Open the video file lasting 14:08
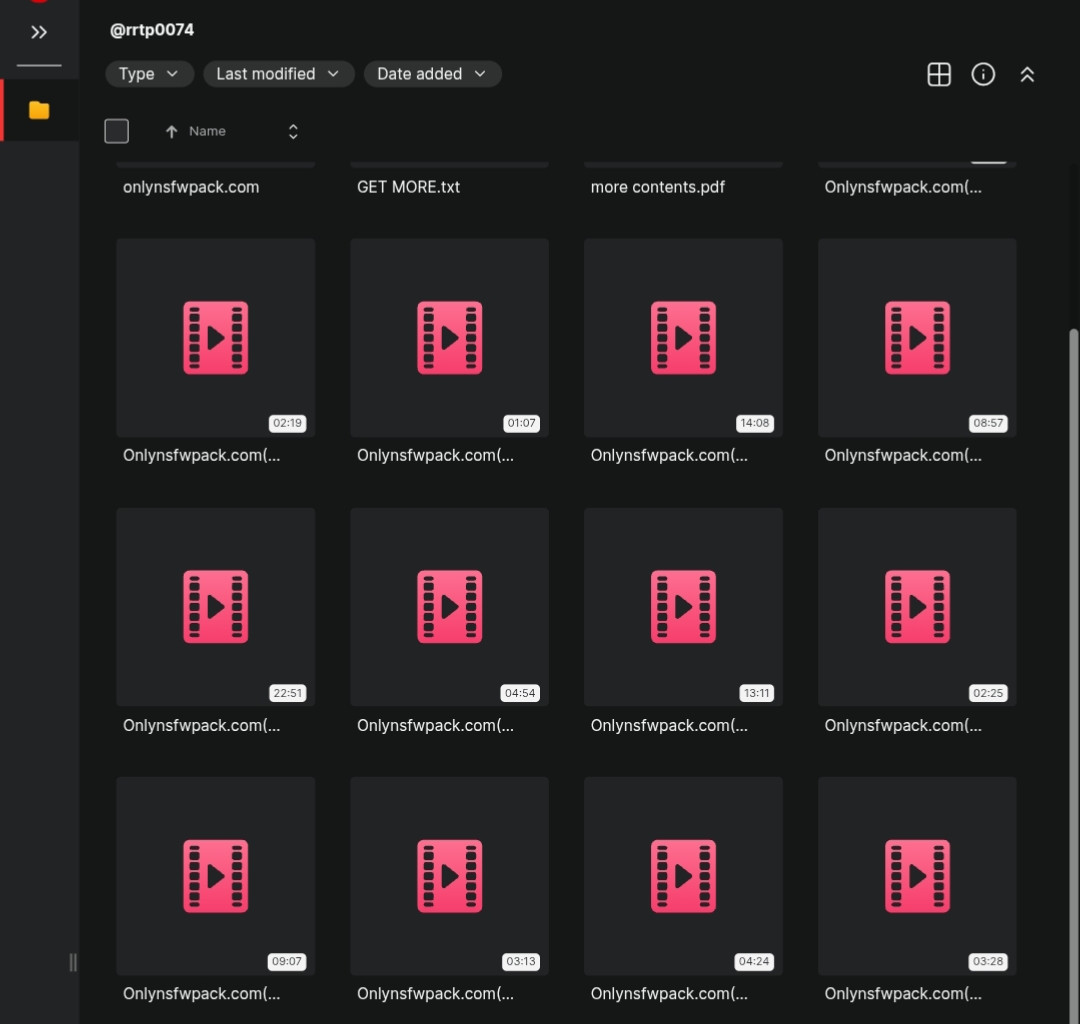Screen dimensions: 1080x1024 683,337
